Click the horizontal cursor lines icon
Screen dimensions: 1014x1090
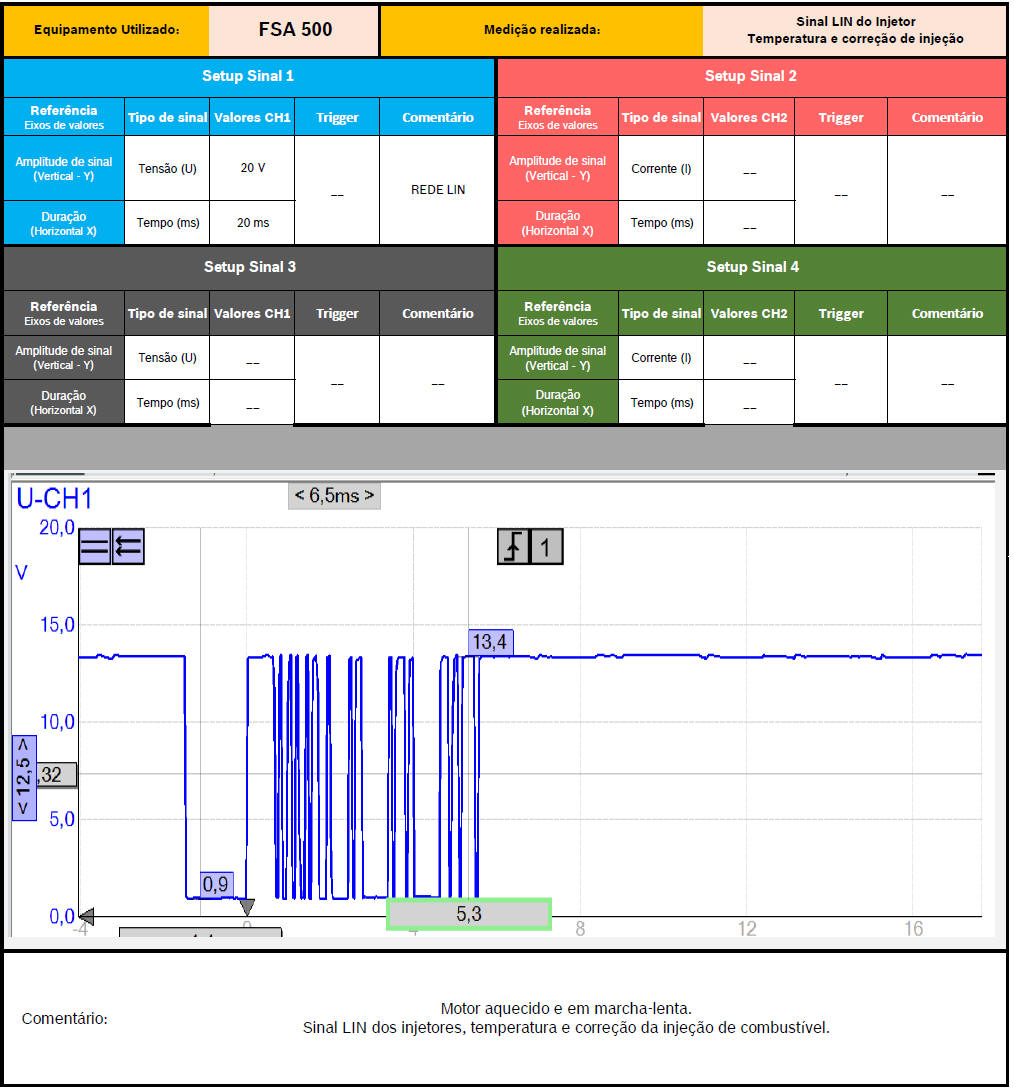pos(95,547)
